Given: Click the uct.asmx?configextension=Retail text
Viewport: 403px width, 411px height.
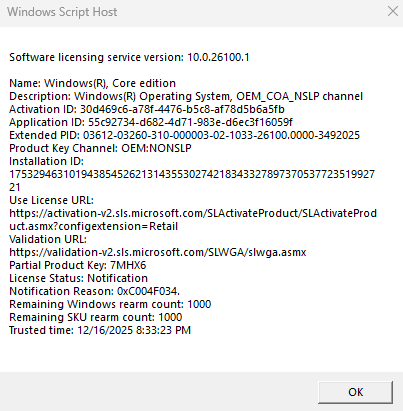Looking at the screenshot, I should tap(94, 226).
